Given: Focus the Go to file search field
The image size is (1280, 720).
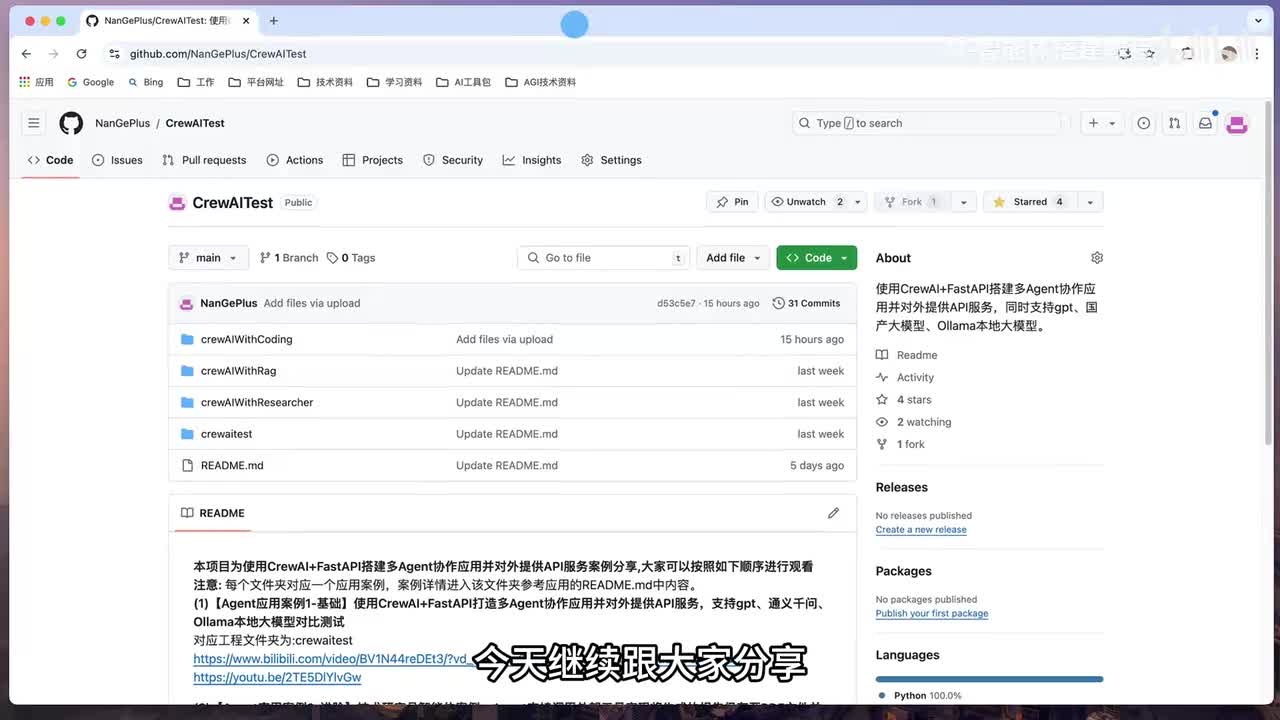Looking at the screenshot, I should (606, 258).
